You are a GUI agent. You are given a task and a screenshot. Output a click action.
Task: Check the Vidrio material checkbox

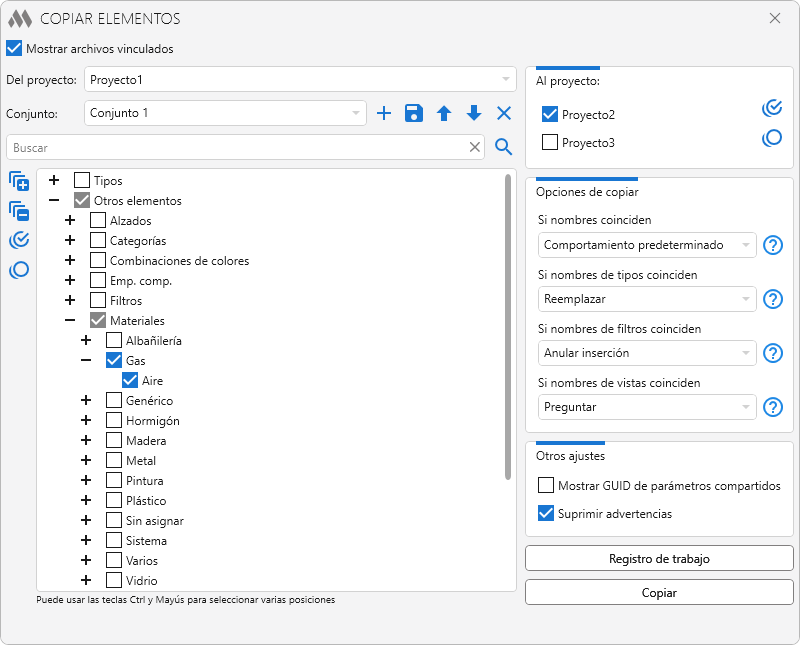114,580
